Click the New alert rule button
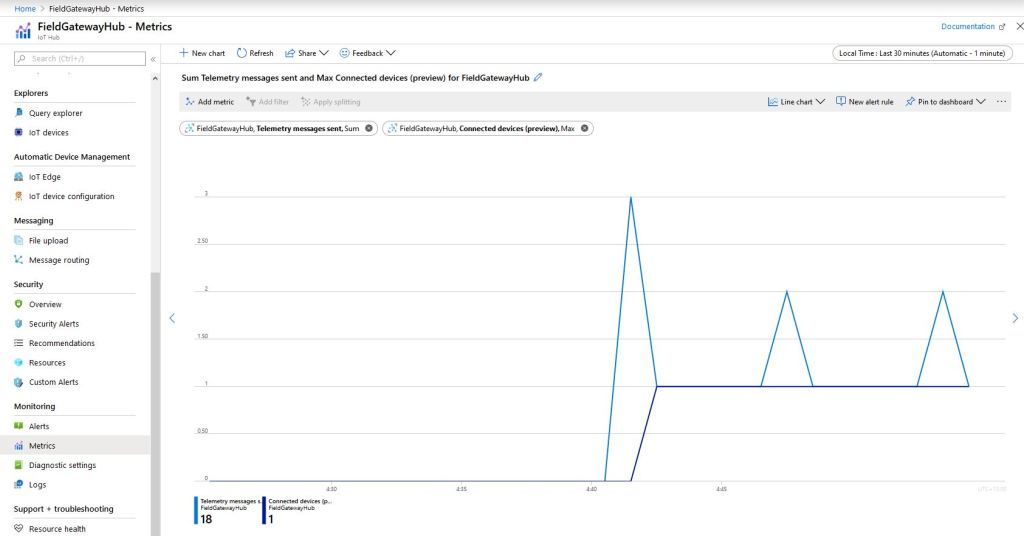This screenshot has width=1024, height=536. click(x=865, y=102)
